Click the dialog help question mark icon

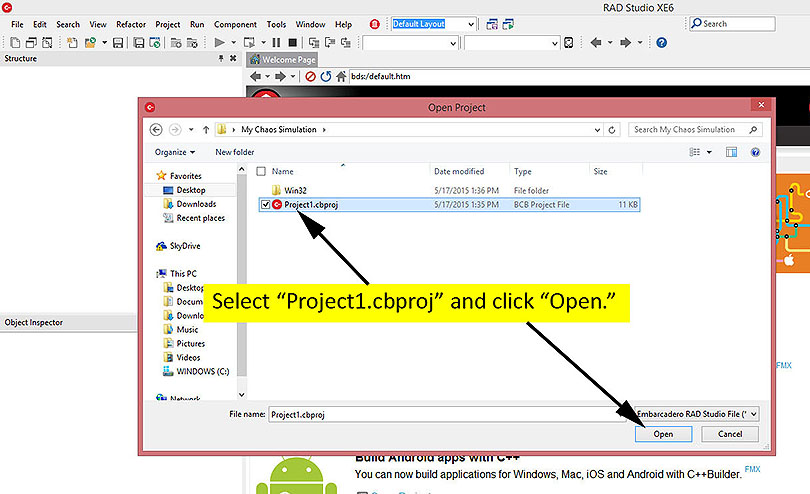(x=755, y=152)
